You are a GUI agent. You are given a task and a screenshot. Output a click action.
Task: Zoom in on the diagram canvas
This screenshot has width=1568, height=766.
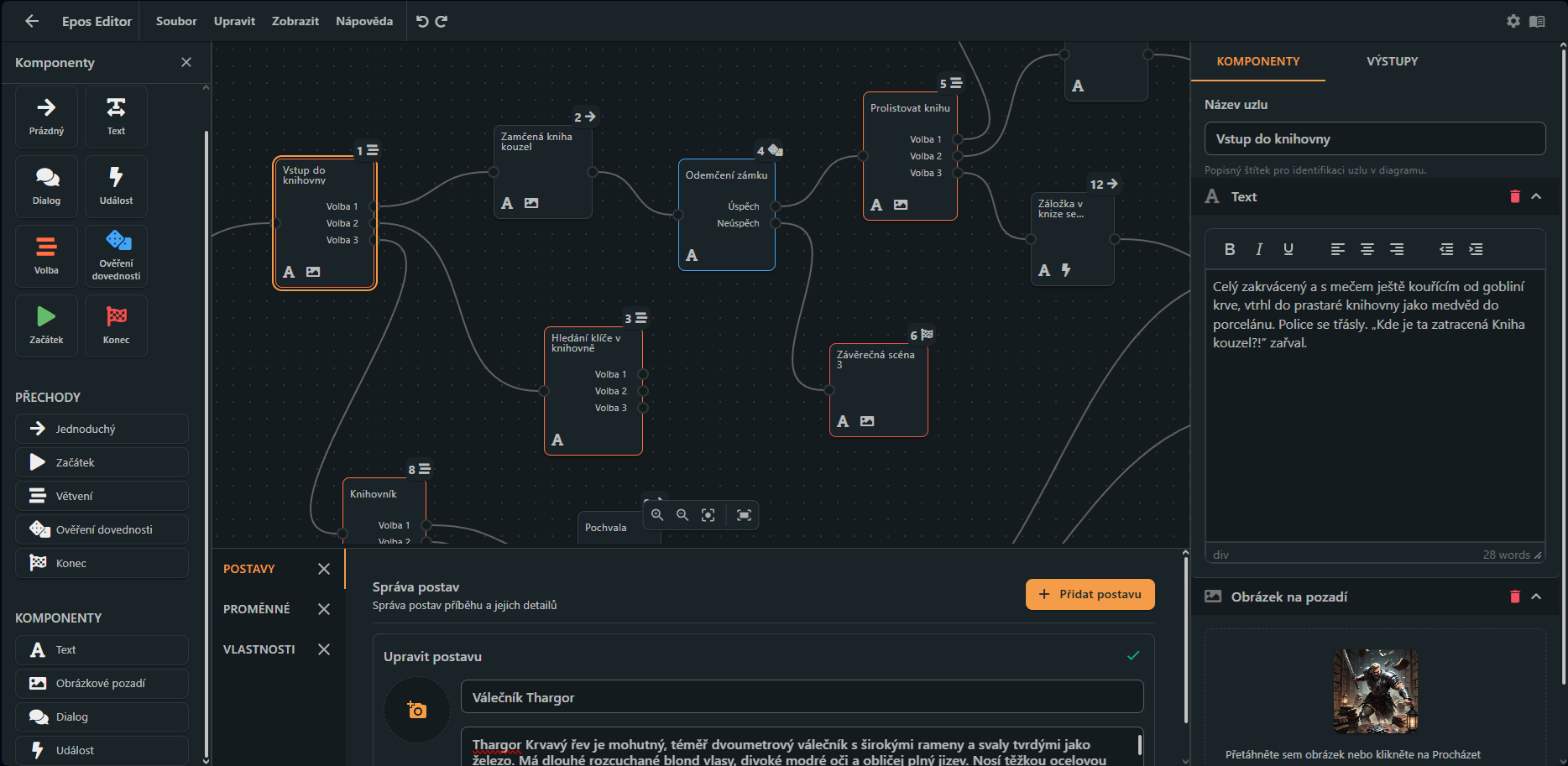pyautogui.click(x=657, y=515)
